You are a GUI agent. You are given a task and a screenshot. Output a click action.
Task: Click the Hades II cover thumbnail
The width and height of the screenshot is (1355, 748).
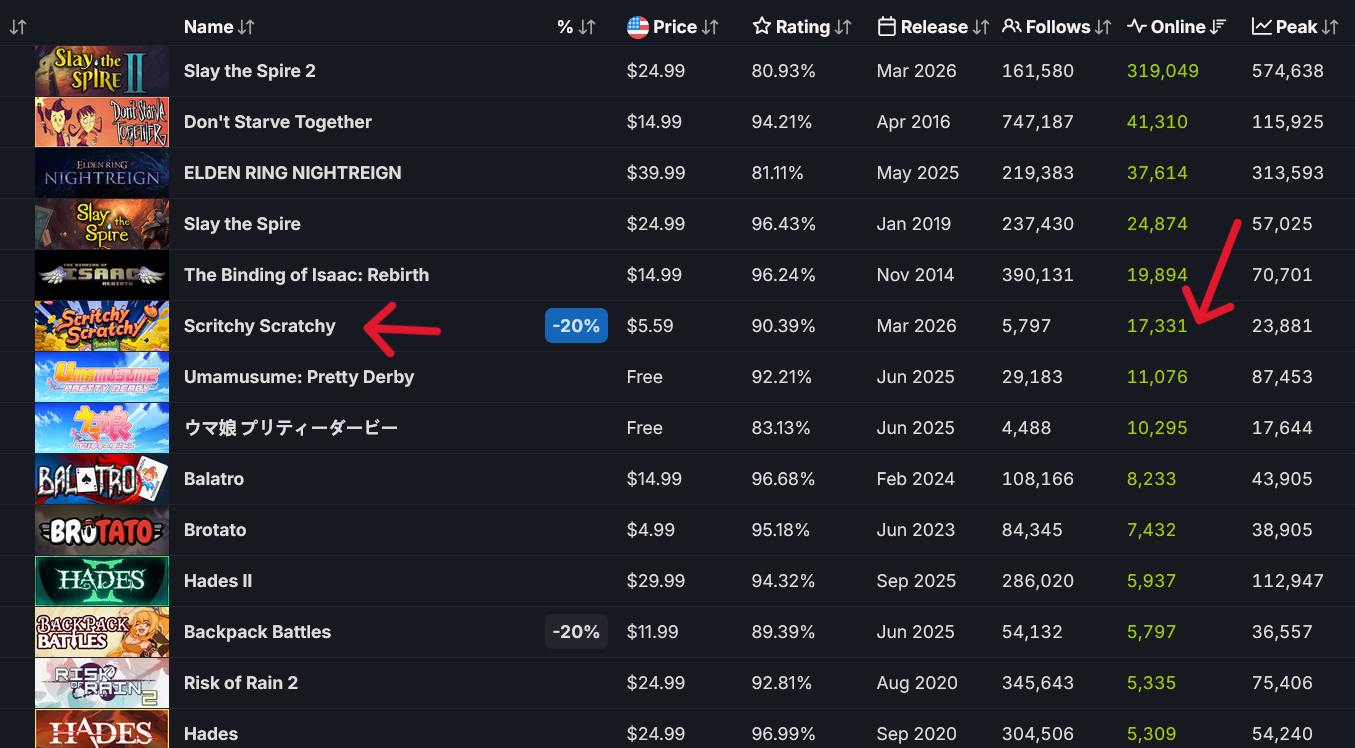click(102, 581)
